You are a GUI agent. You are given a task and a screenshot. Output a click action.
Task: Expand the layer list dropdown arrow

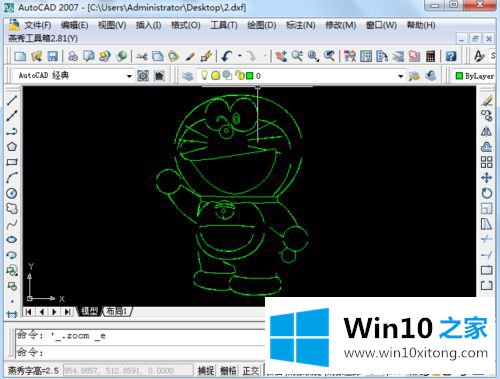click(x=400, y=76)
